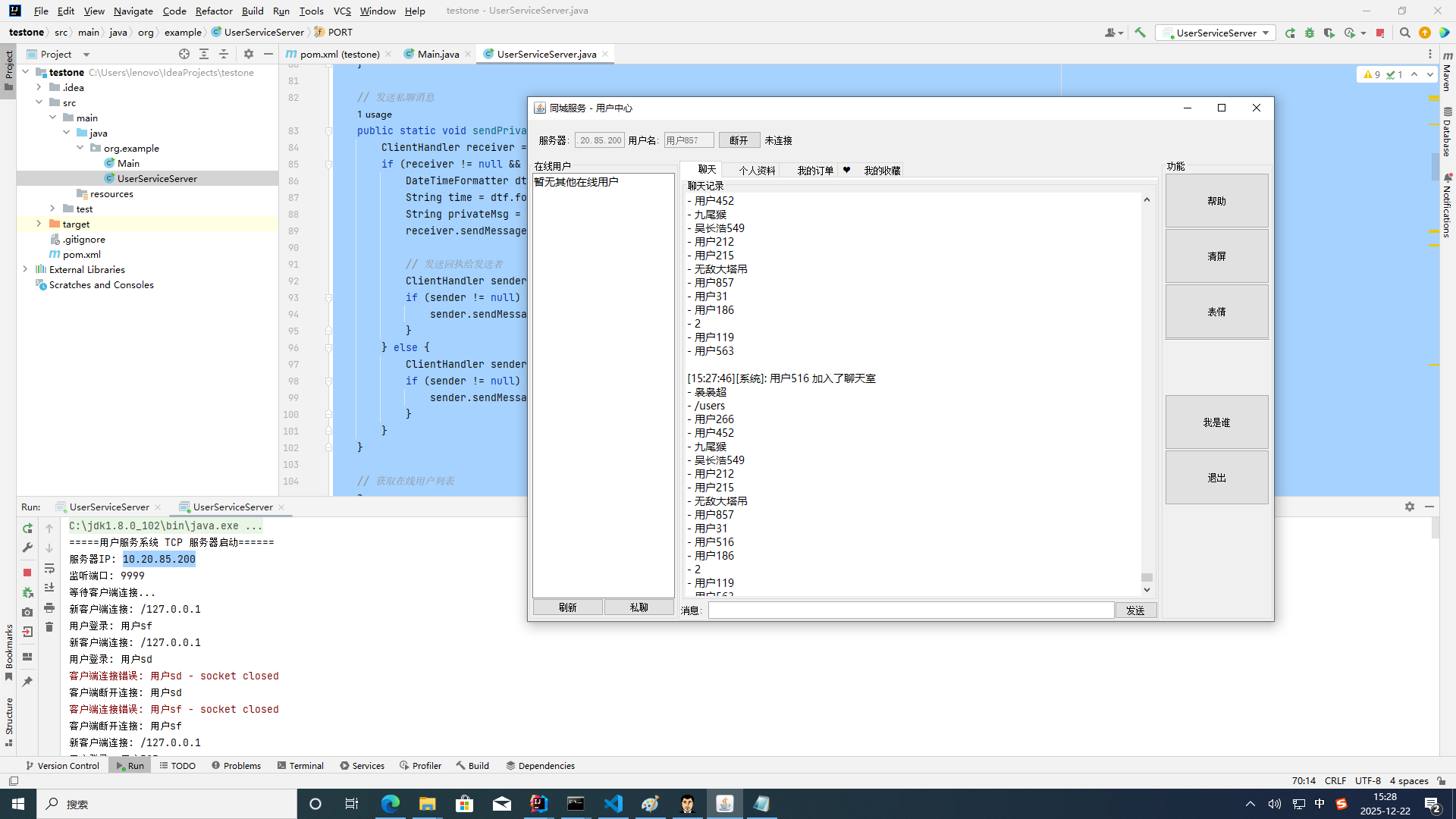1456x819 pixels.
Task: Open the Refactor menu
Action: pyautogui.click(x=214, y=11)
